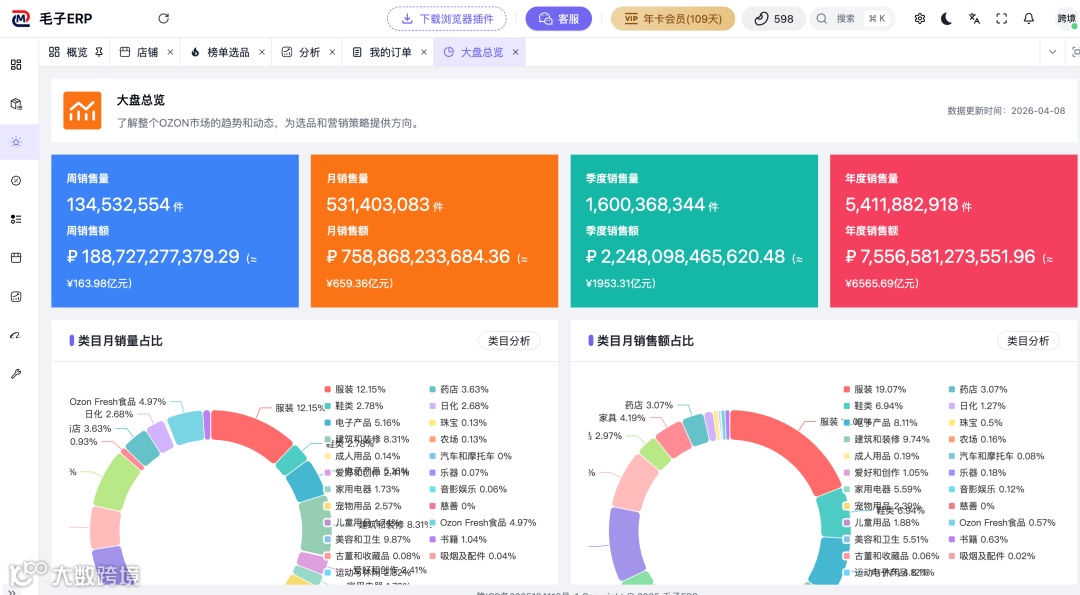Click the 类目月销量占比 heading
1080x595 pixels.
(121, 341)
